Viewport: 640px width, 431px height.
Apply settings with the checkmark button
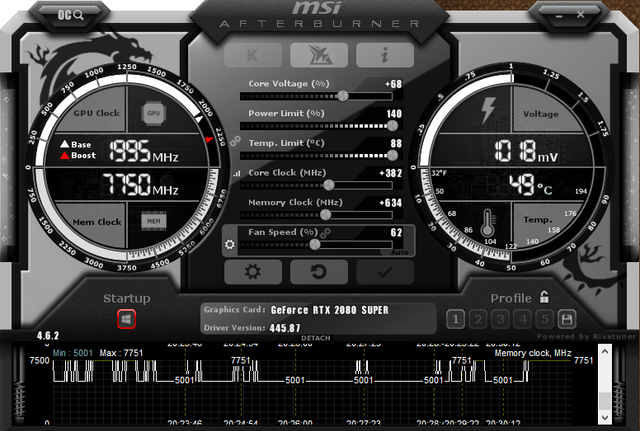tap(385, 272)
